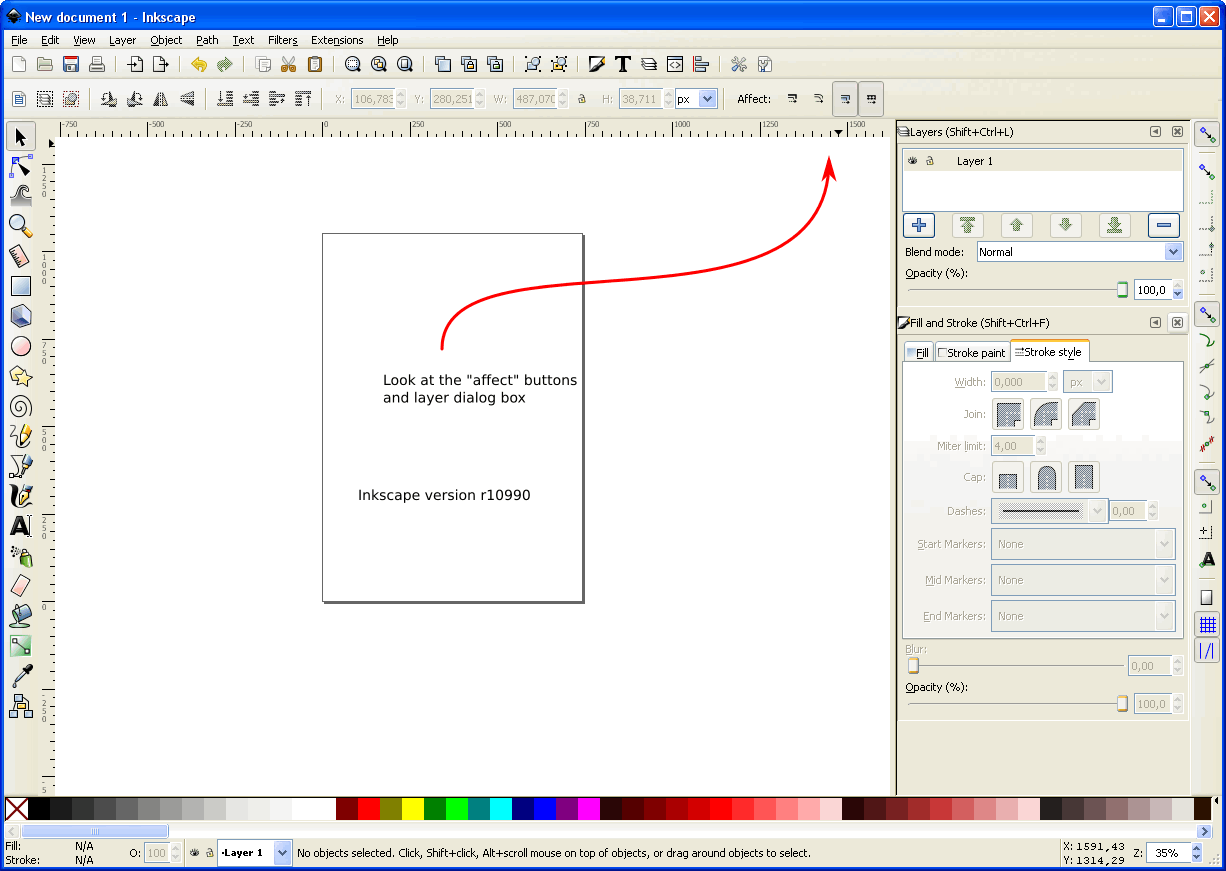
Task: Delete the current layer with the minus button
Action: pos(1163,225)
